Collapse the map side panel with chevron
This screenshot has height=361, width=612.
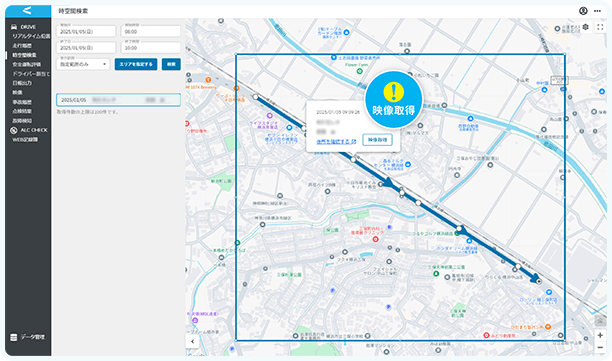click(x=192, y=341)
